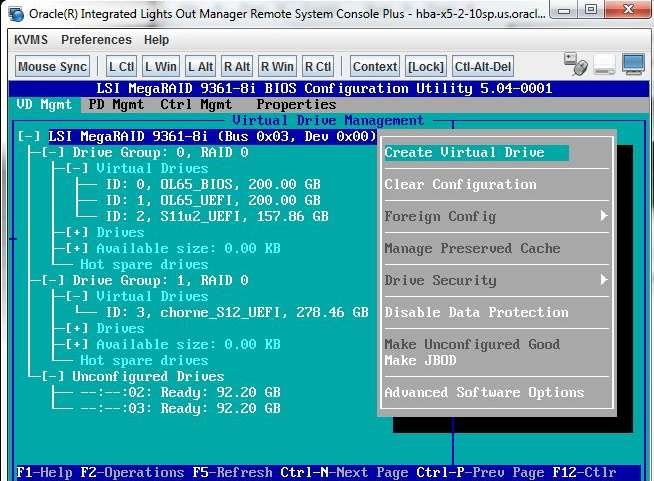Toggle the R Win modifier key
654x481 pixels.
click(277, 66)
